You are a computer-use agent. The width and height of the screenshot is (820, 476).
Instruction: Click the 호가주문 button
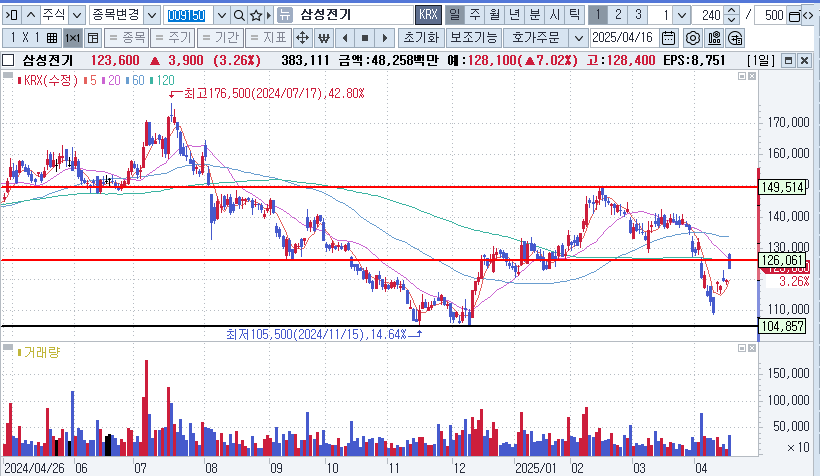click(x=536, y=38)
